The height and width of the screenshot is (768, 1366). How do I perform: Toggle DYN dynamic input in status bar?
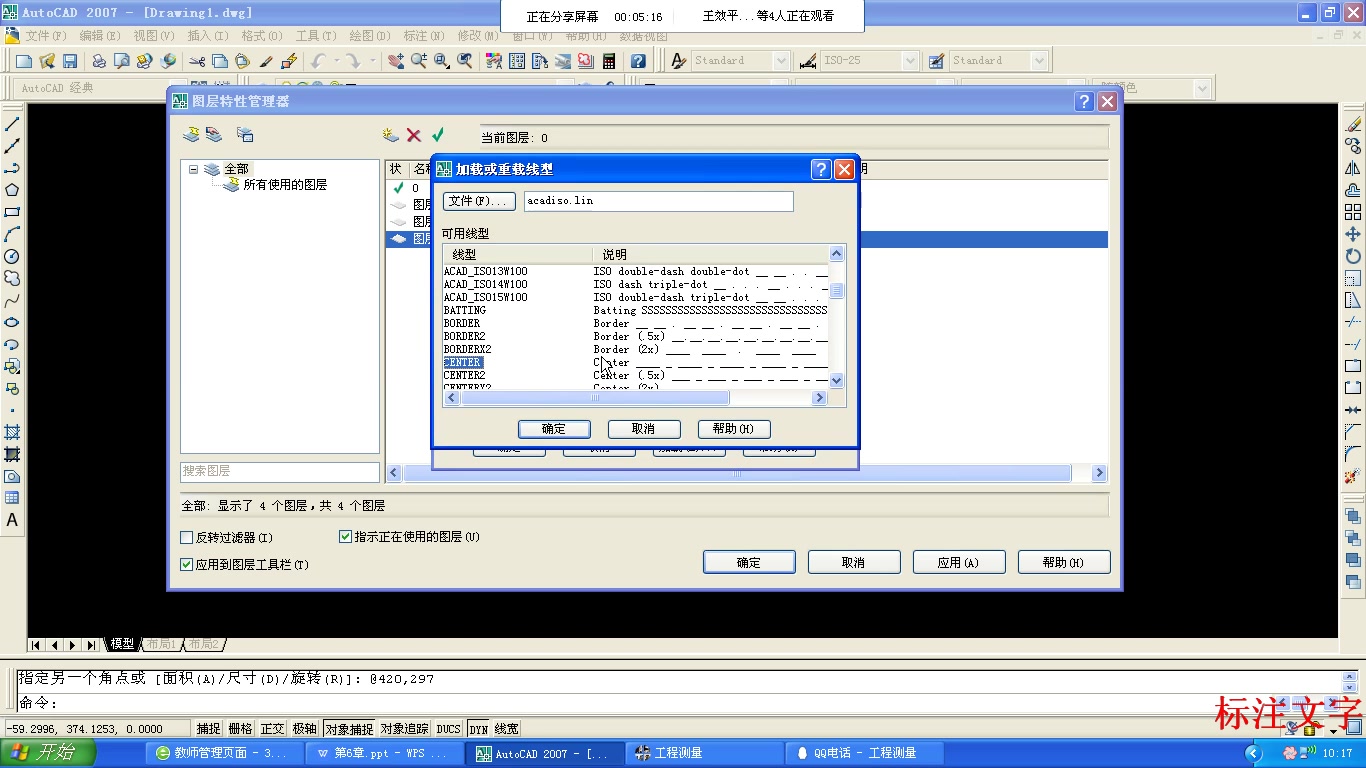click(478, 729)
